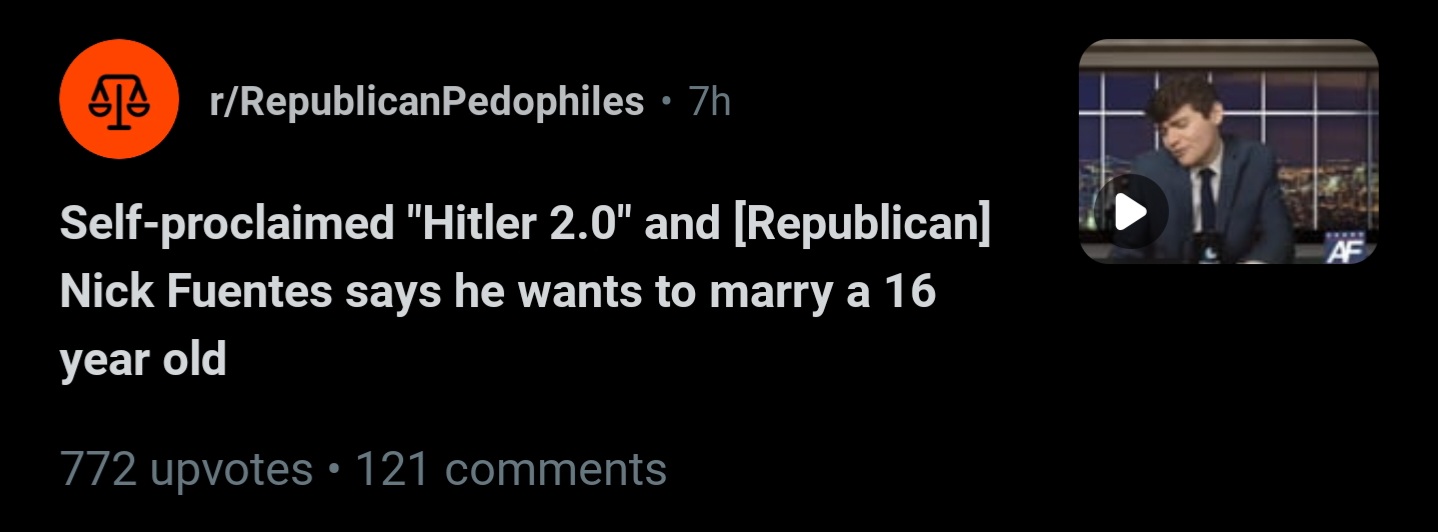The width and height of the screenshot is (1438, 532).
Task: Click the "772 upvotes" count
Action: tap(186, 469)
